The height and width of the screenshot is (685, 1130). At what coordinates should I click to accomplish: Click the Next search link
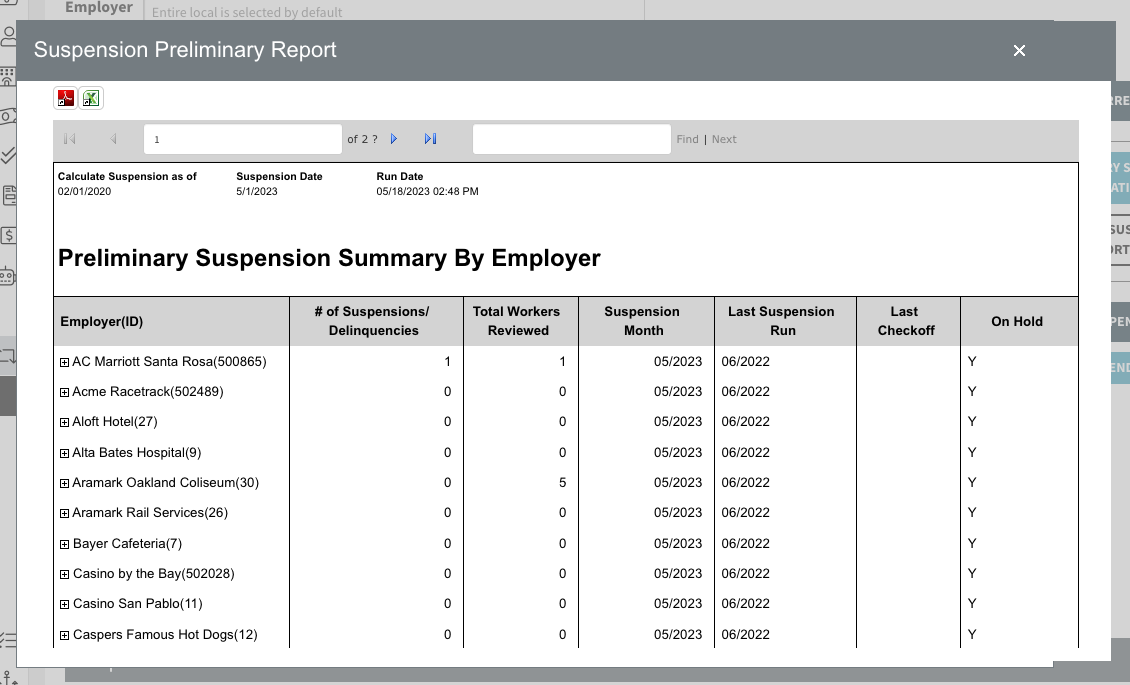click(x=724, y=139)
